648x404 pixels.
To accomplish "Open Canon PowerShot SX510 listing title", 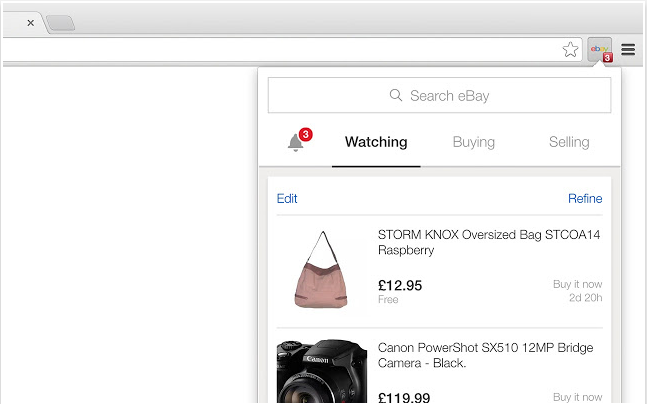I will (x=485, y=355).
